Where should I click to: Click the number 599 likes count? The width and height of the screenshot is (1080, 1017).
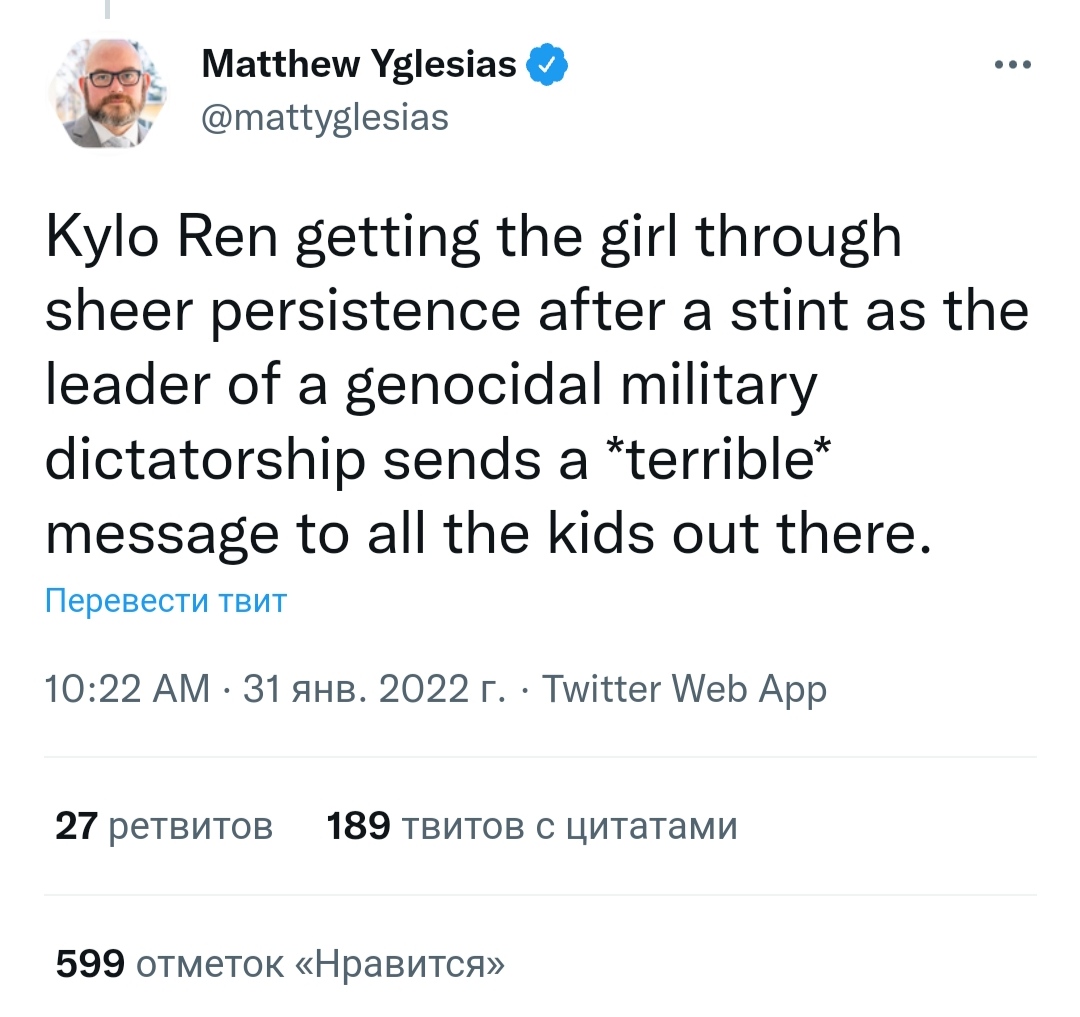click(90, 963)
